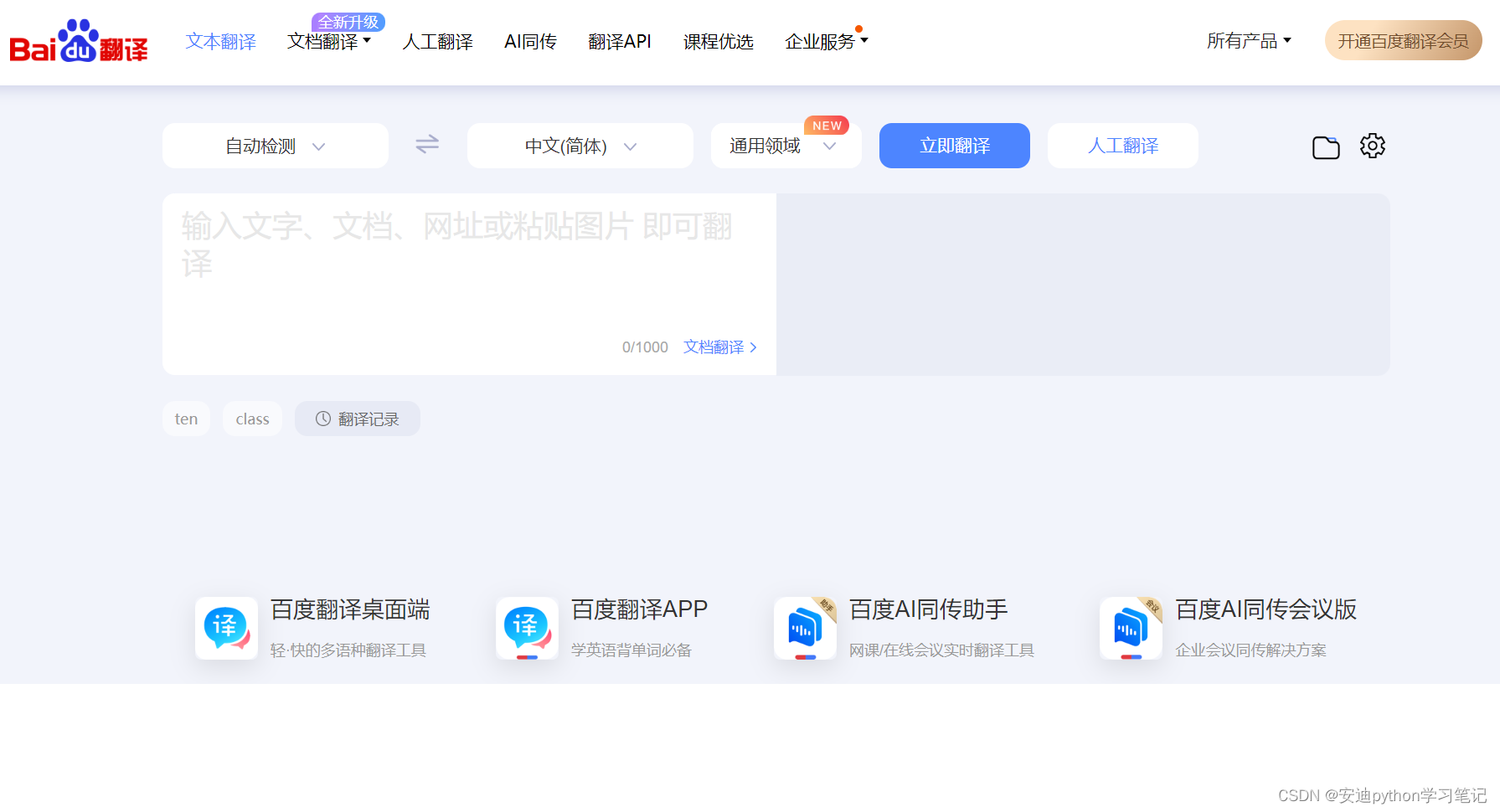Click the 百度翻译APP icon
This screenshot has width=1500, height=812.
[527, 628]
